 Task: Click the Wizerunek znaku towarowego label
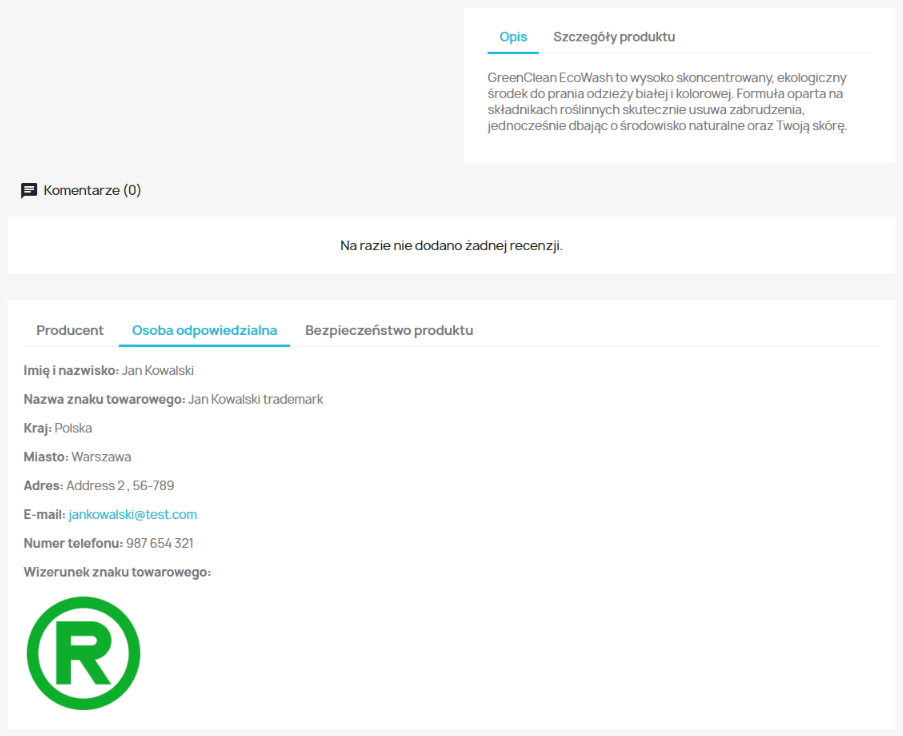click(x=117, y=572)
